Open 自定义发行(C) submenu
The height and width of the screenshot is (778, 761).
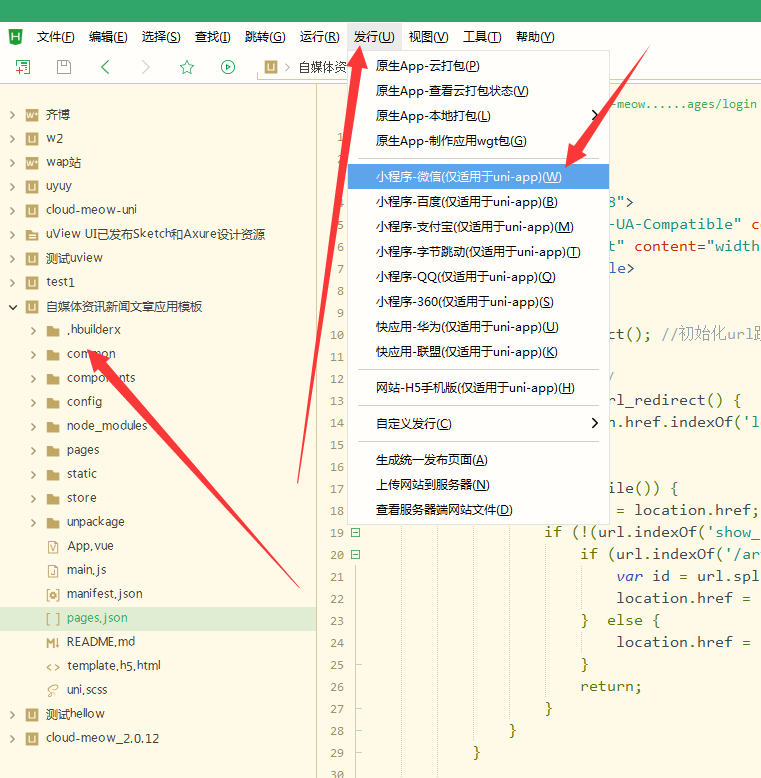(x=478, y=424)
